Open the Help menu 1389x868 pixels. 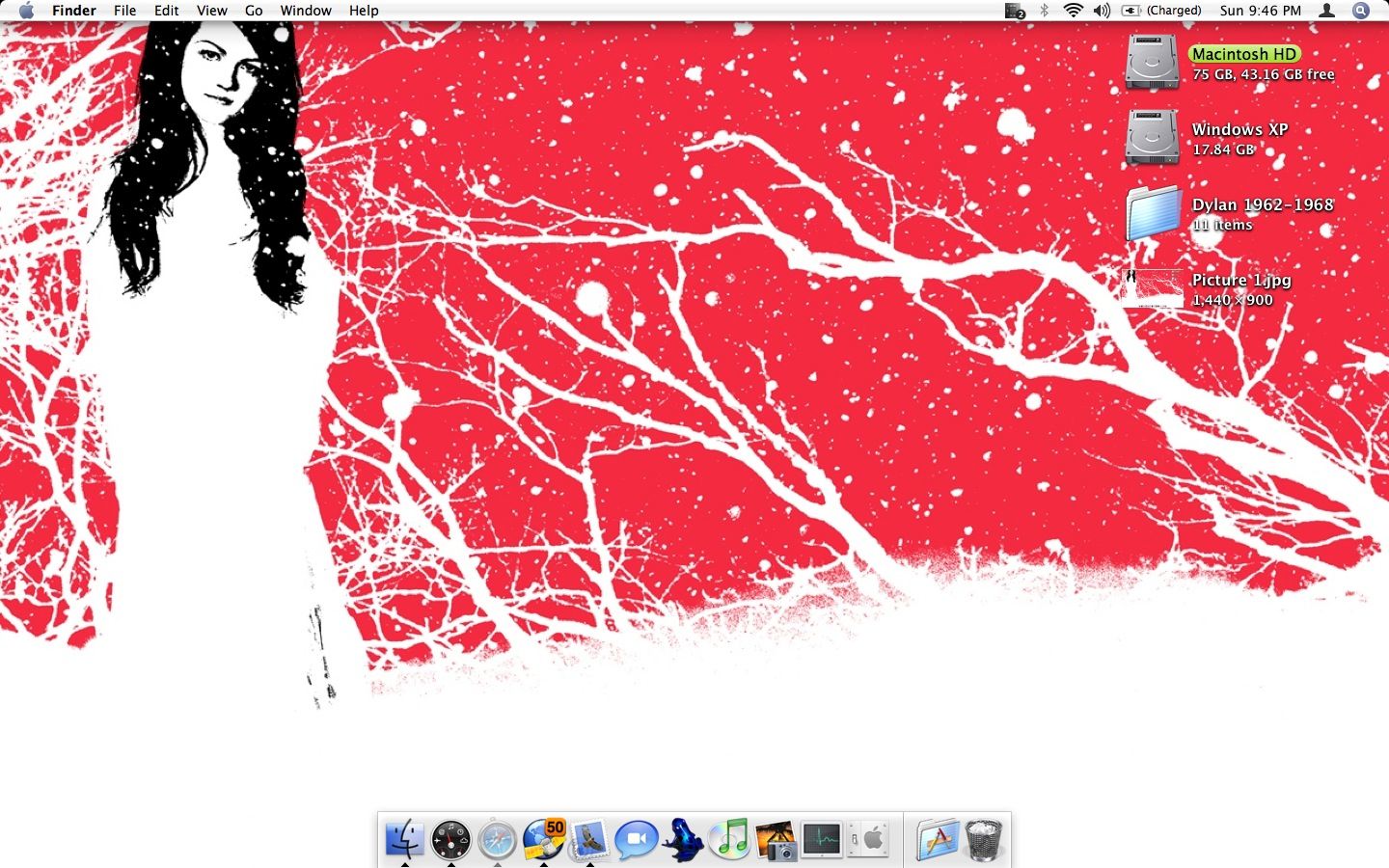pos(364,11)
